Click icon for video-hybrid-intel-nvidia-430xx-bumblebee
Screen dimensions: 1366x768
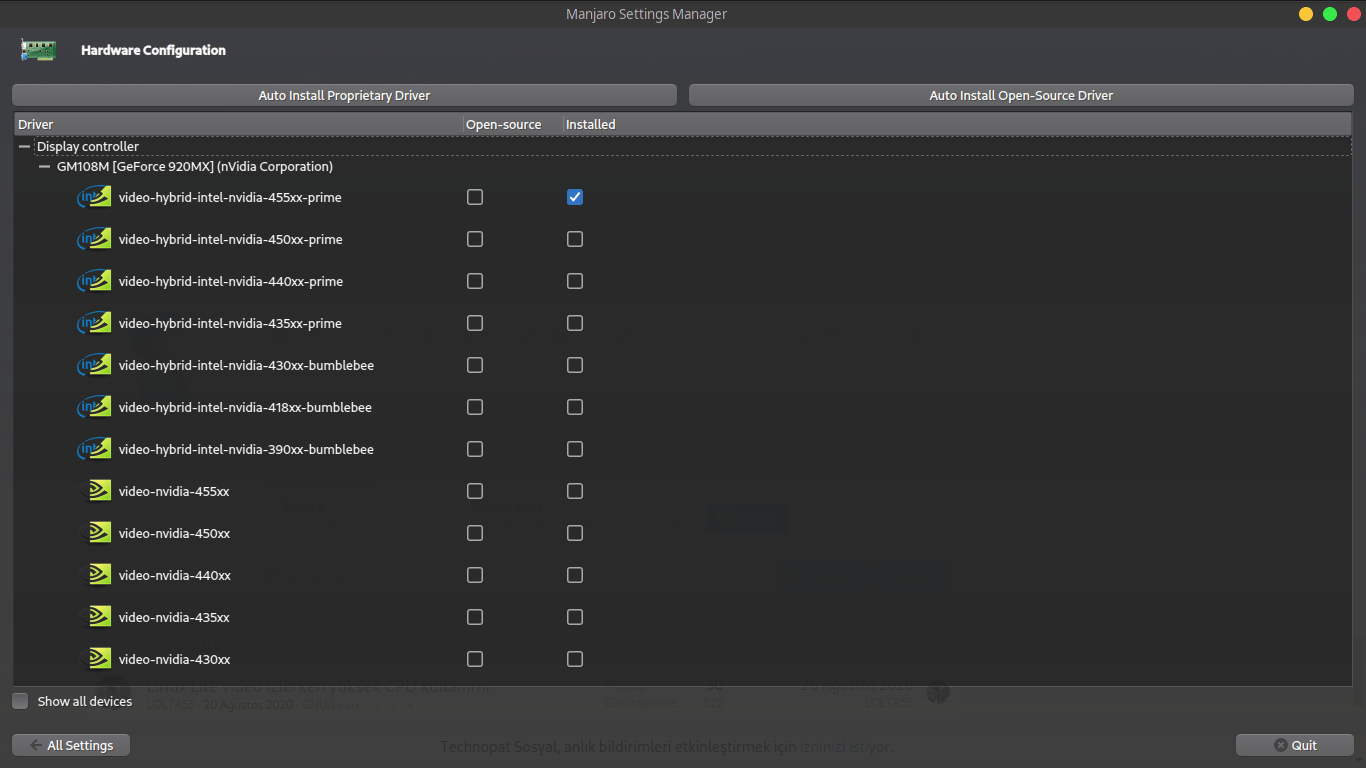pos(94,365)
